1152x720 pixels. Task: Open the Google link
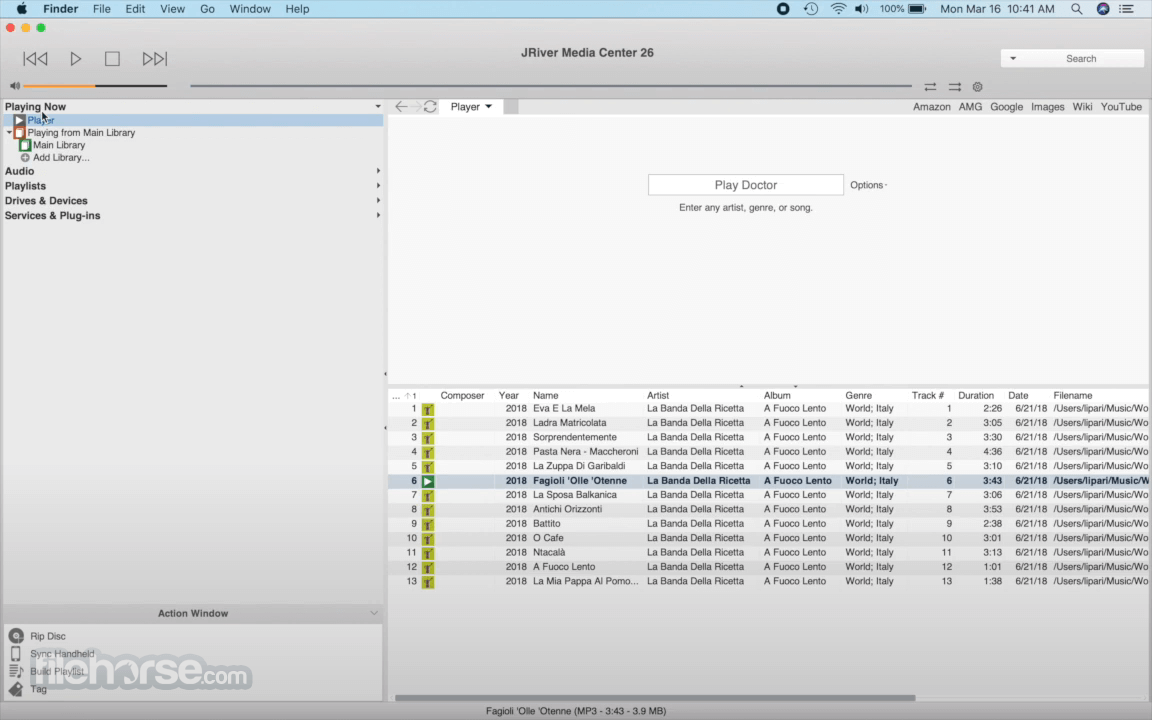pyautogui.click(x=1006, y=107)
